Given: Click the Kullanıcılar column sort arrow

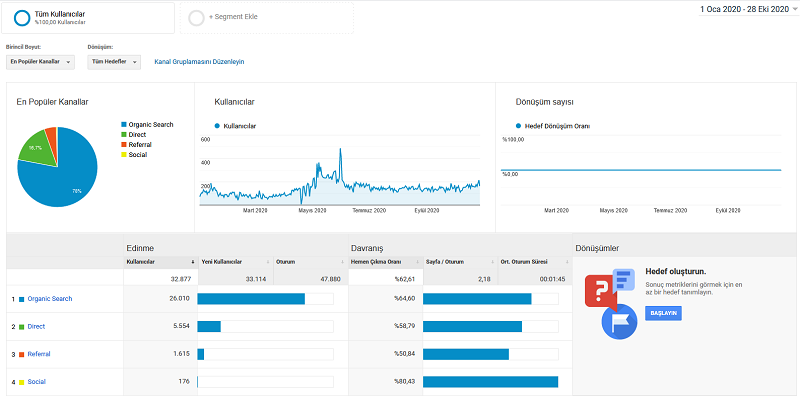Looking at the screenshot, I should click(193, 262).
